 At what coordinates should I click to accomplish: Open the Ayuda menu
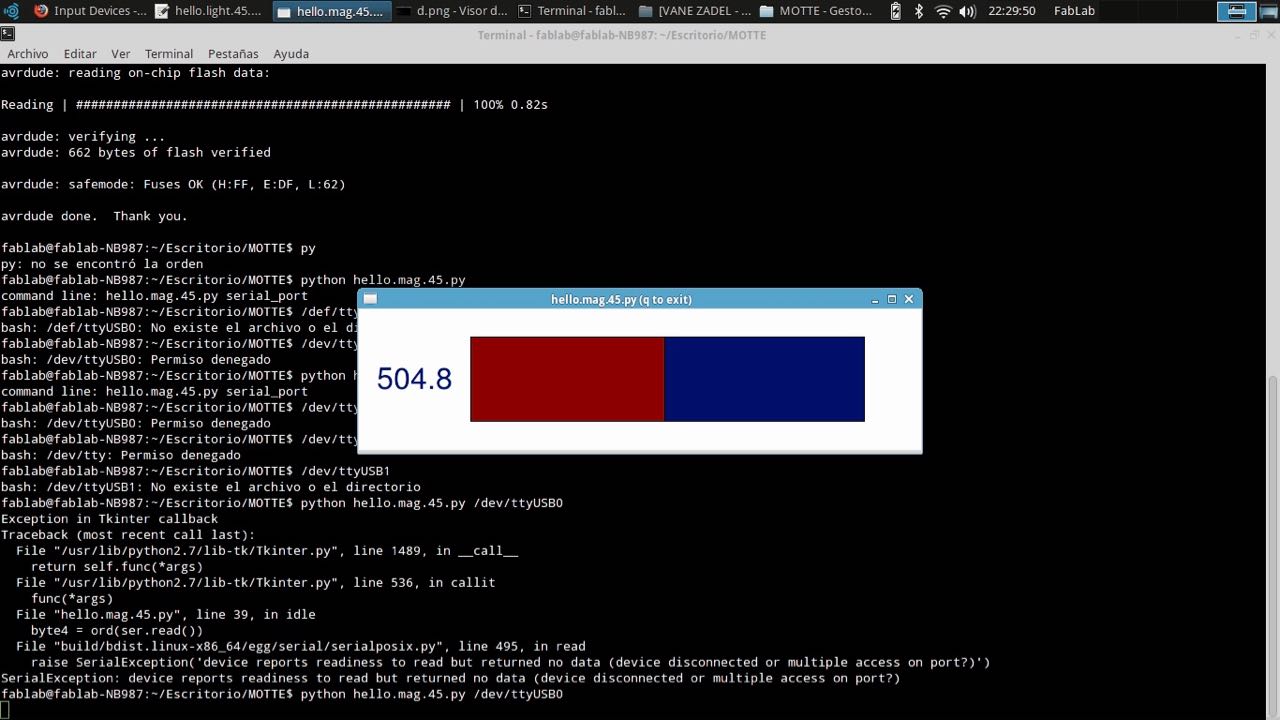(x=291, y=54)
